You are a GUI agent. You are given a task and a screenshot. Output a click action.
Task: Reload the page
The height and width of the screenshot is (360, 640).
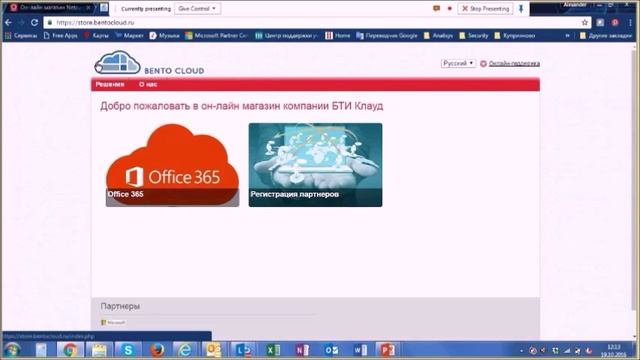(x=34, y=22)
